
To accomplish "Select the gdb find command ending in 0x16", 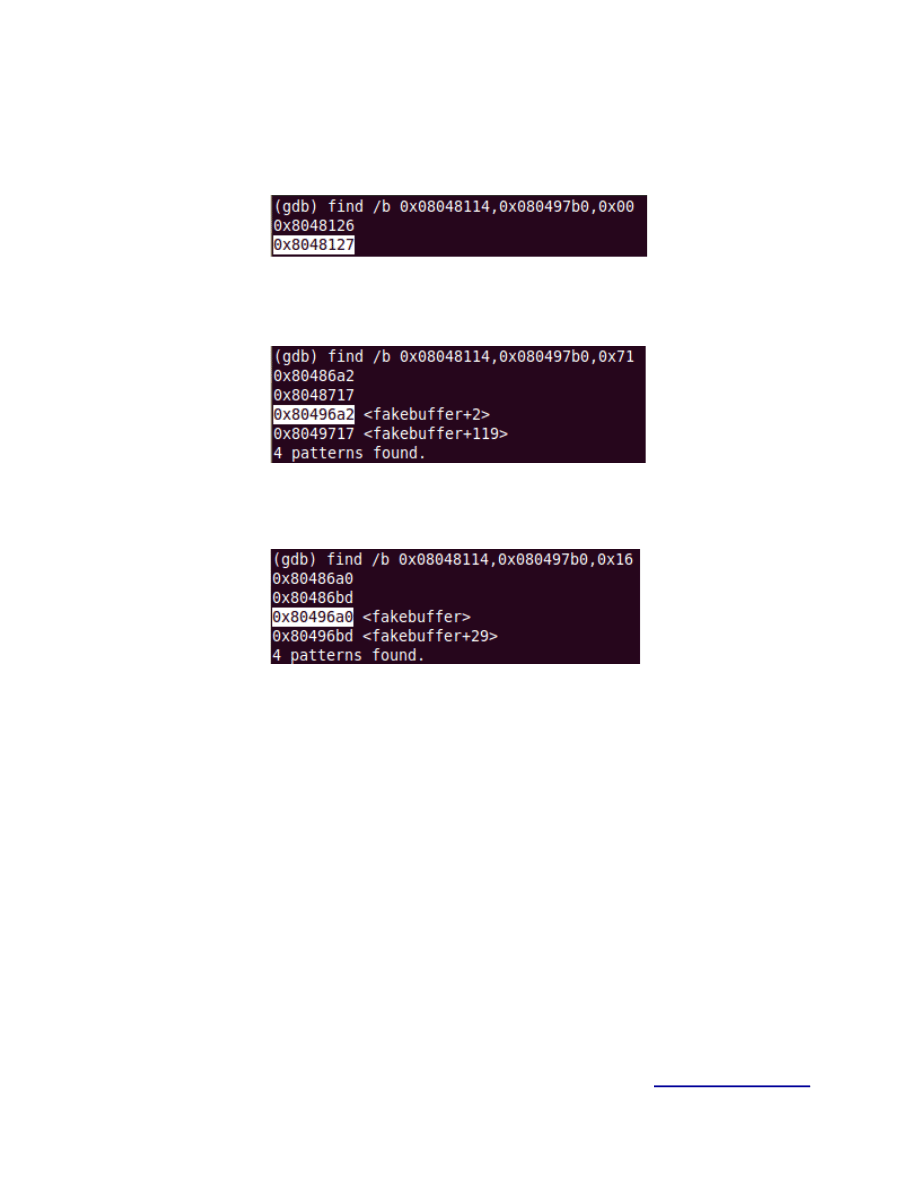I will point(453,559).
